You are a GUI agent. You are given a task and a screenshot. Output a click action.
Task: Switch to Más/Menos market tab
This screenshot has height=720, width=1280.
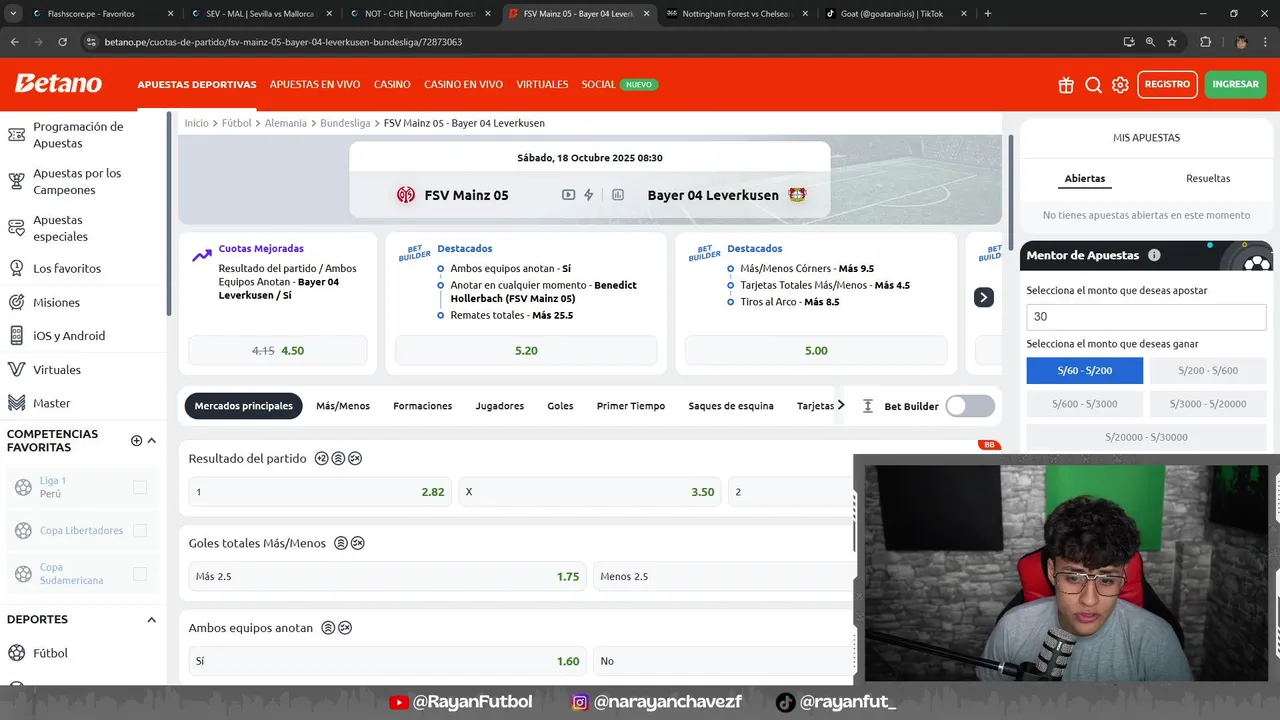(343, 406)
